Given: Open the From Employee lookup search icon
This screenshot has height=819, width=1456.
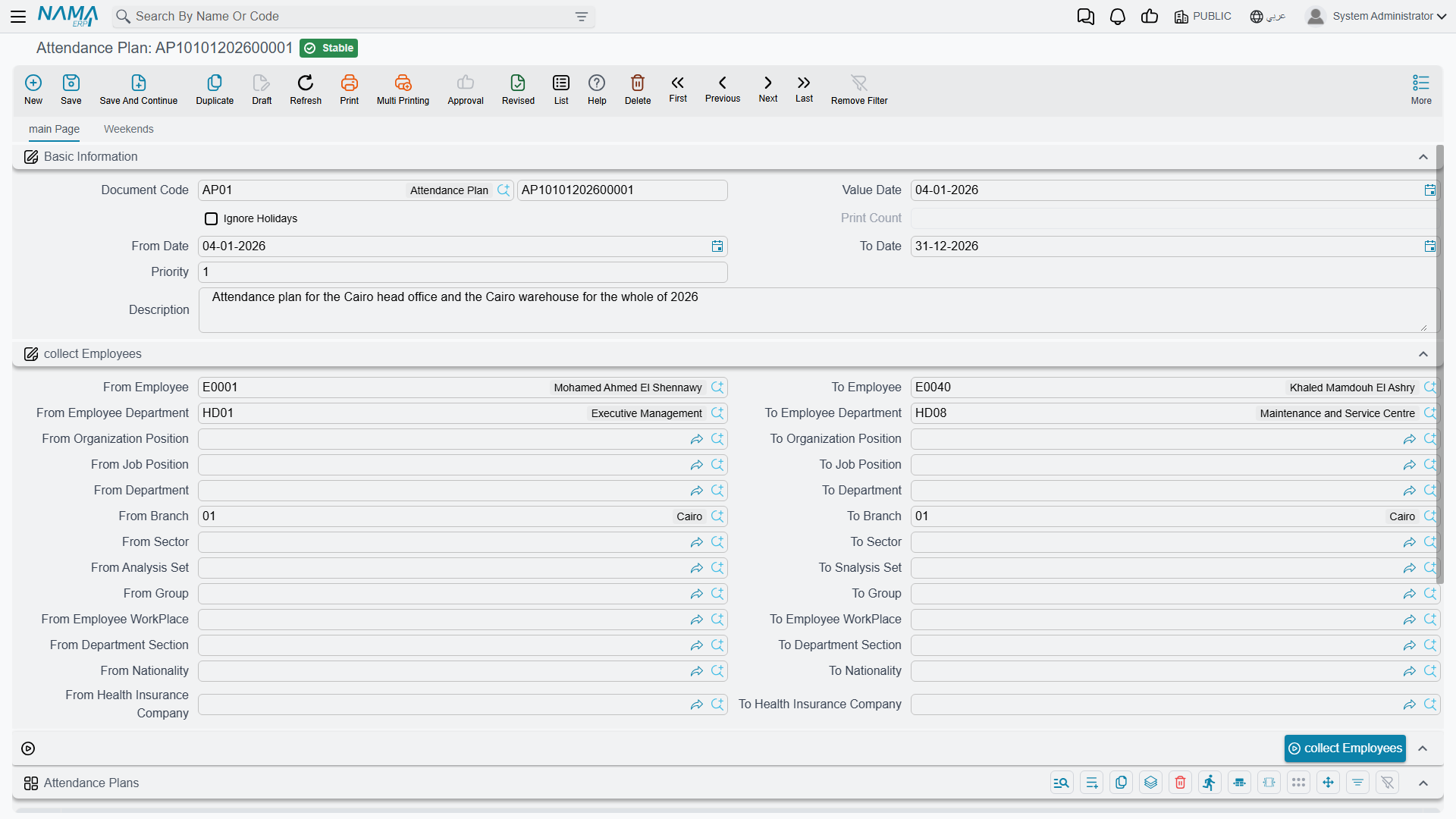Looking at the screenshot, I should (717, 388).
